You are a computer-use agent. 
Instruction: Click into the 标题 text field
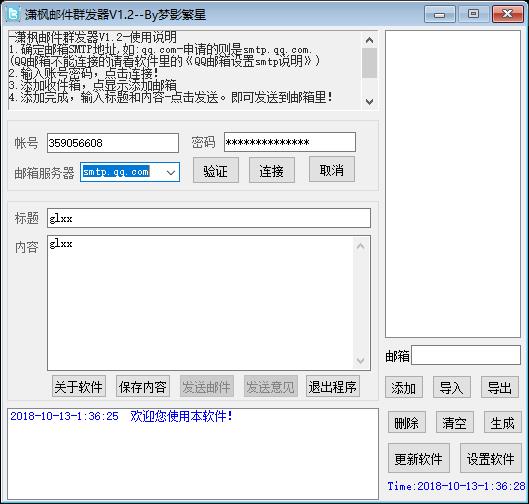click(209, 218)
